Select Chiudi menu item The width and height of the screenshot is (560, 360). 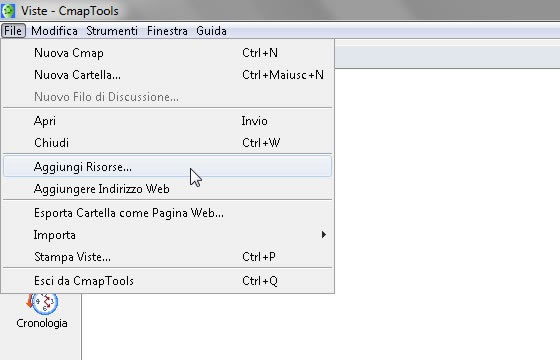(168, 143)
